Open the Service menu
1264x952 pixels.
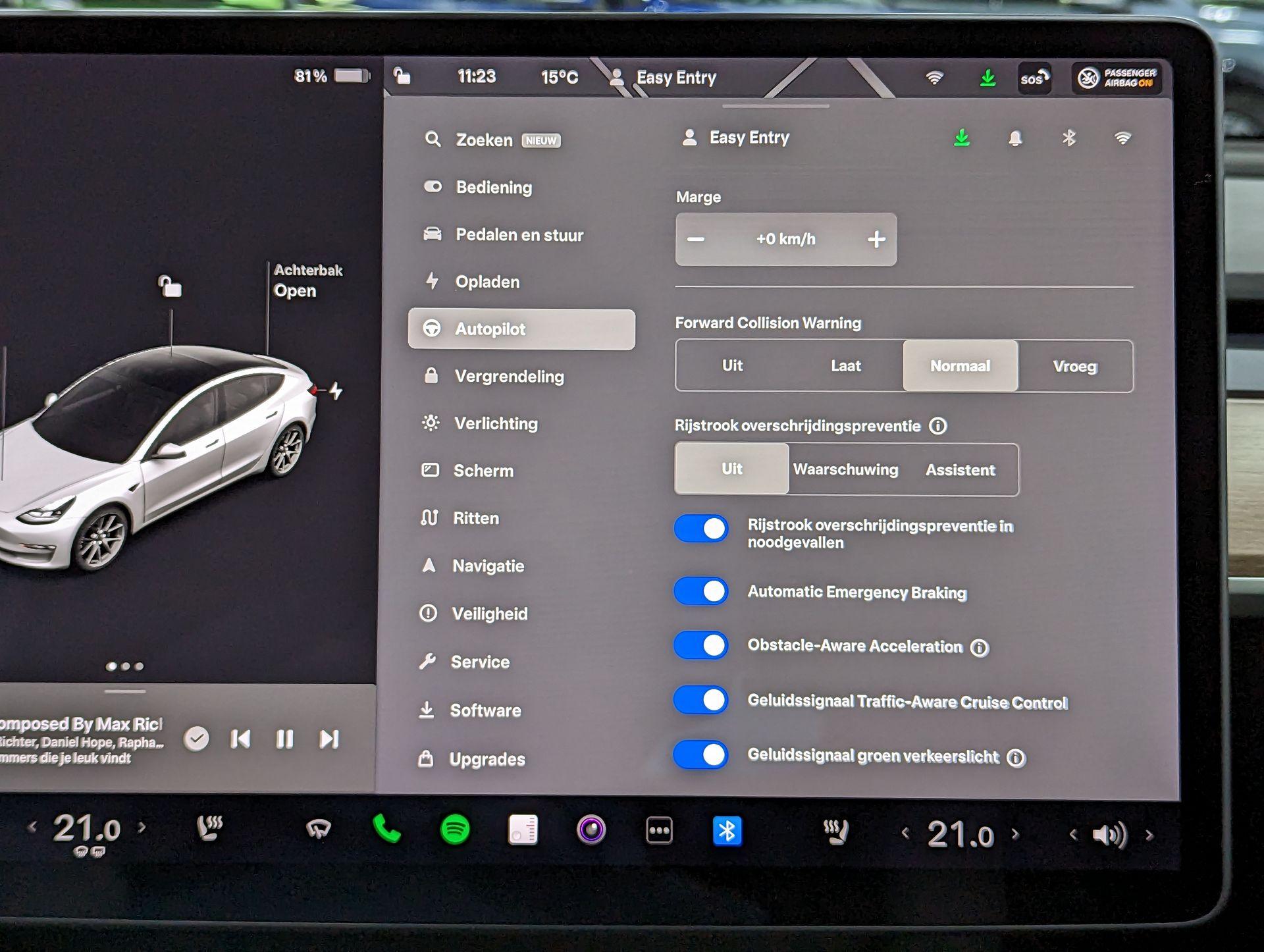(x=464, y=662)
